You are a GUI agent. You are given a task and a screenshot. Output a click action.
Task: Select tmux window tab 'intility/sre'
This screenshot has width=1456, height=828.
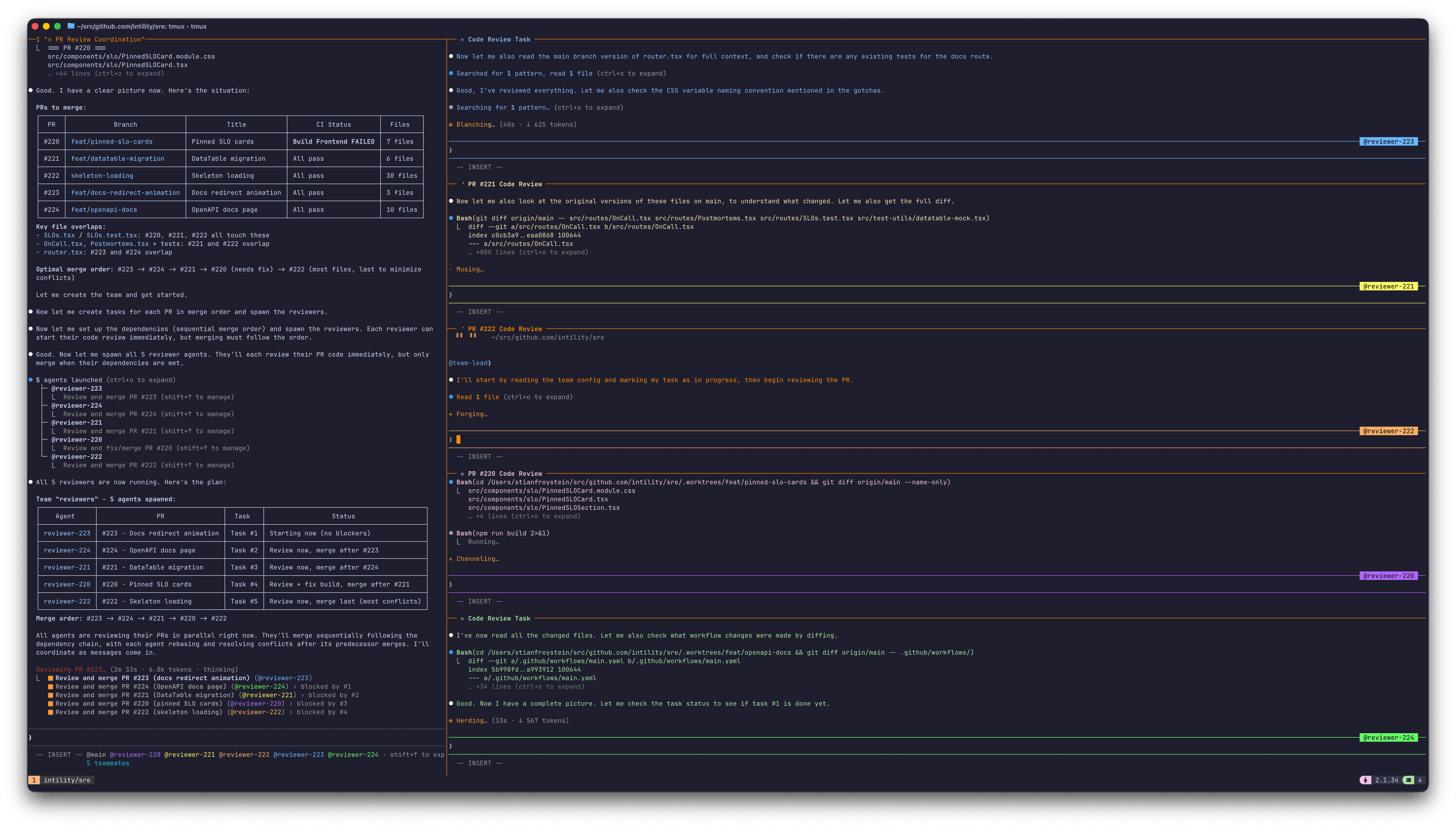tap(67, 780)
